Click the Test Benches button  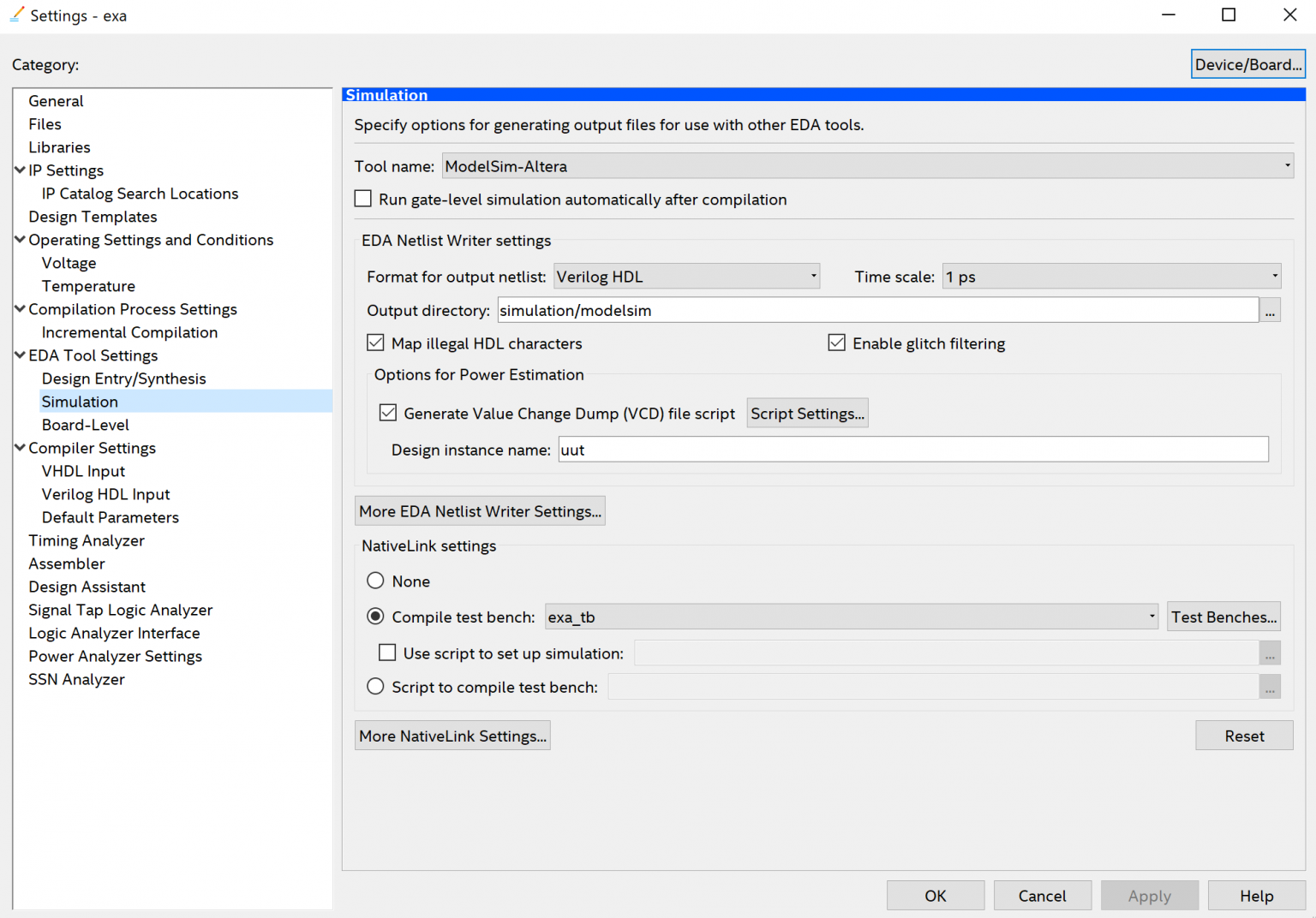tap(1223, 617)
